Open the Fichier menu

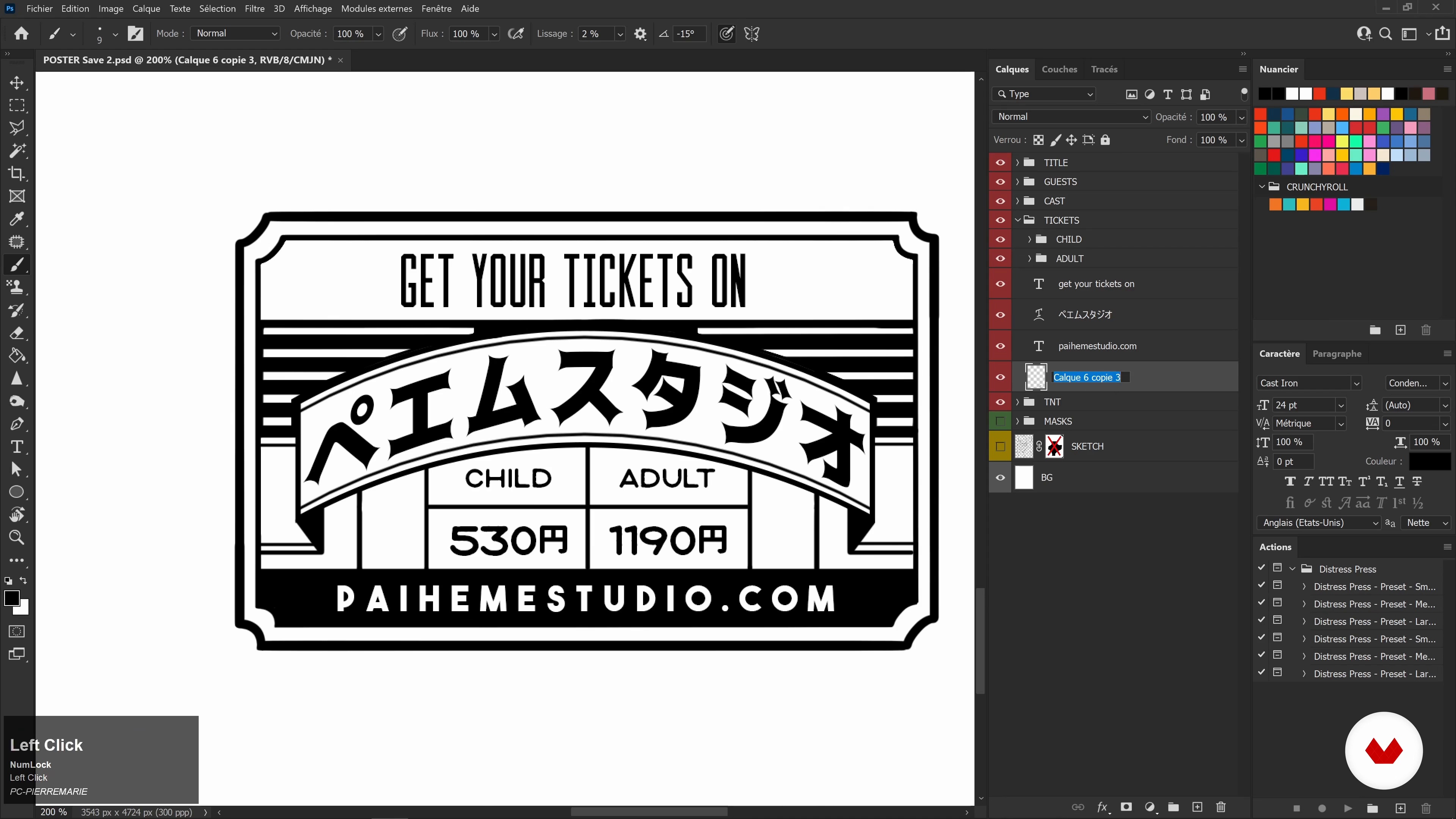tap(39, 8)
